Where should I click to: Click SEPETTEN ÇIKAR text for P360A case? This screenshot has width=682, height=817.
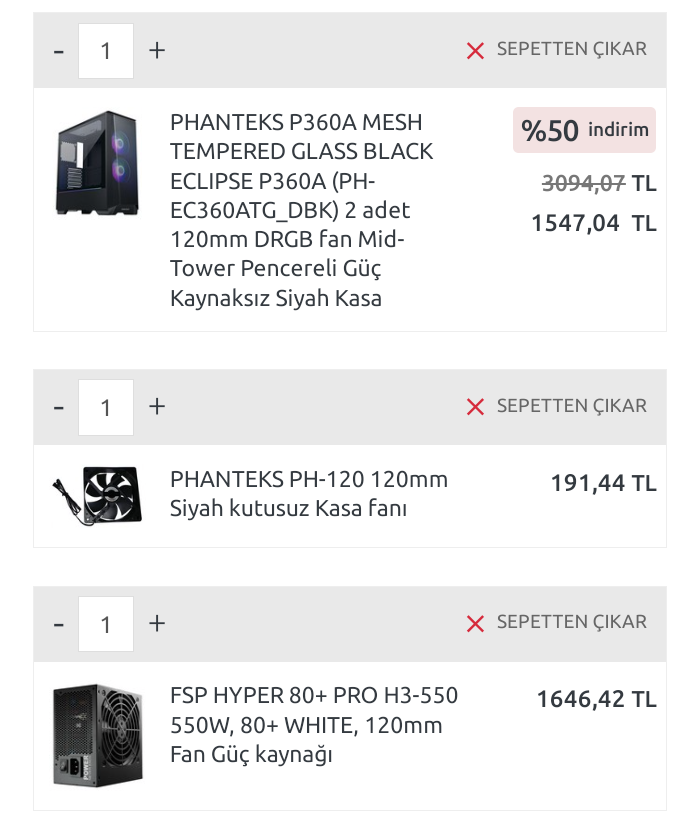571,49
